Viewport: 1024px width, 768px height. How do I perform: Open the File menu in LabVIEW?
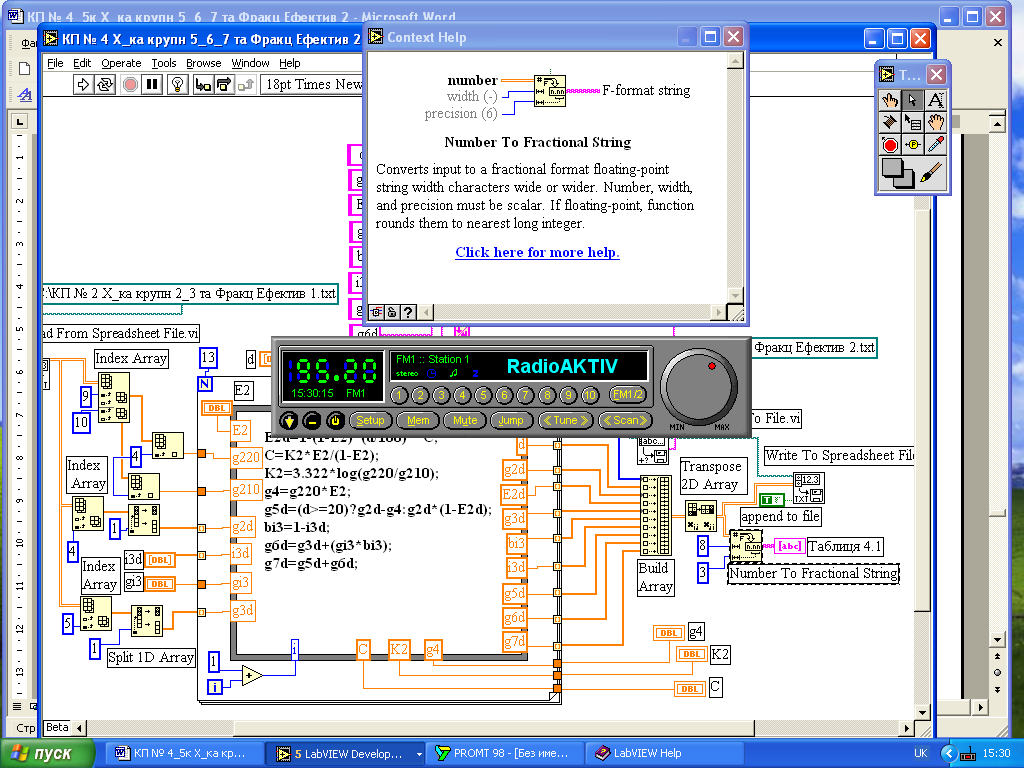pyautogui.click(x=56, y=63)
